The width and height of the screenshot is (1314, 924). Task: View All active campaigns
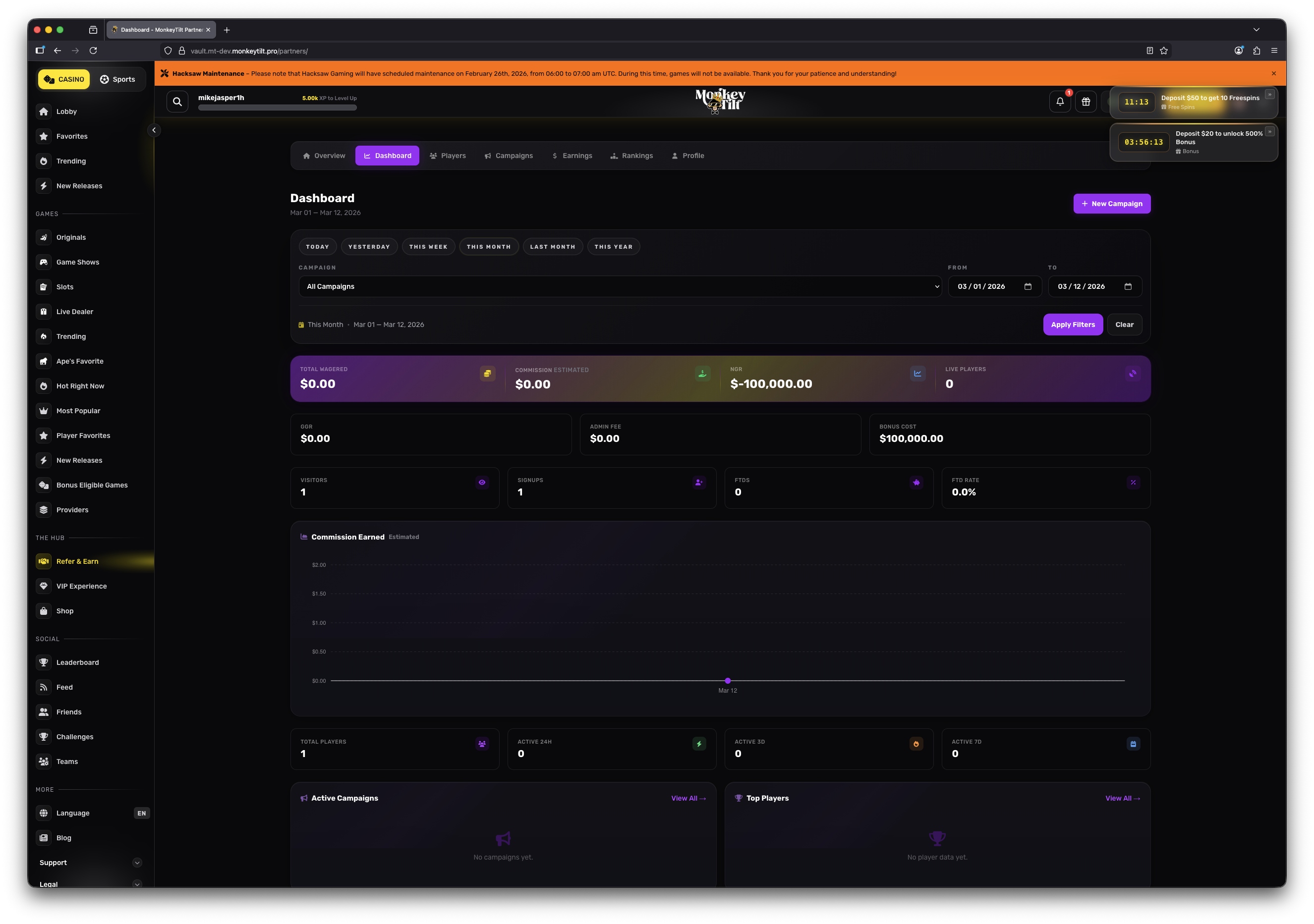click(x=688, y=798)
